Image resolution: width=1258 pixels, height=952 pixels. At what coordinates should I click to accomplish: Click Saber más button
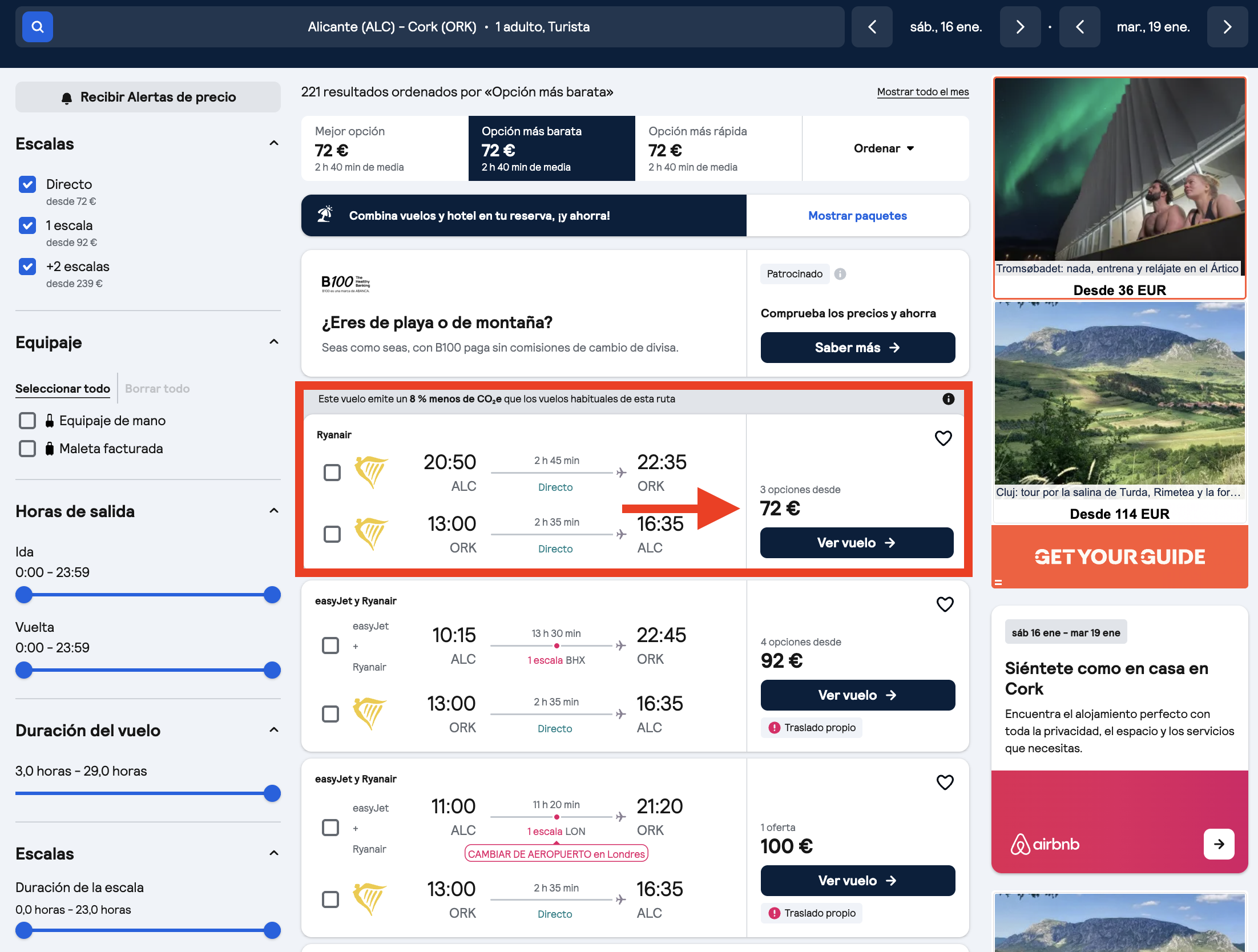coord(857,348)
